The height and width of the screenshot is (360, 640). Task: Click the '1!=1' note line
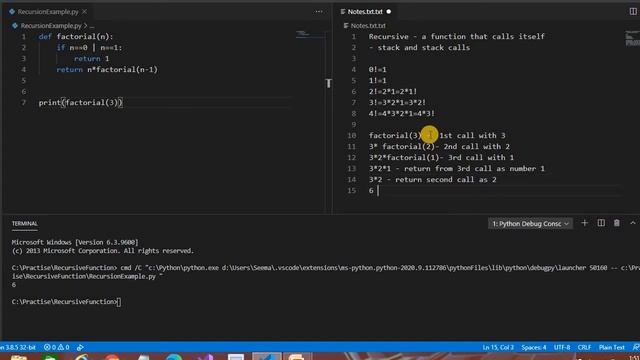[x=378, y=81]
